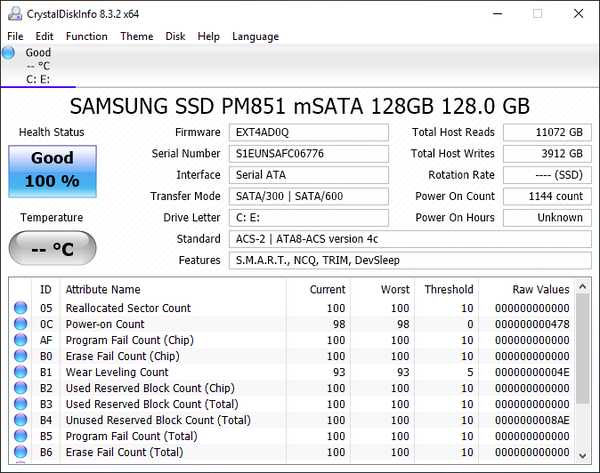The width and height of the screenshot is (600, 473).
Task: Click status icon for Wear Leveling Count
Action: pos(20,372)
